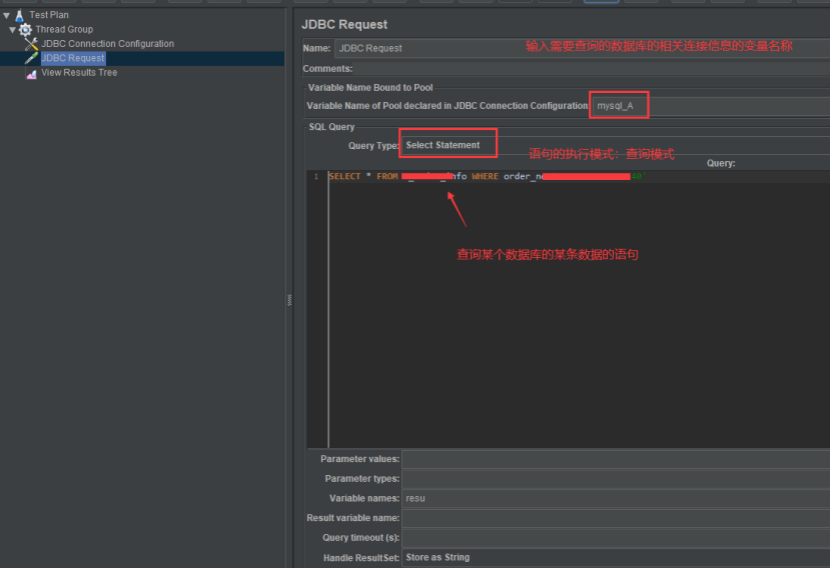
Task: Select Thread Group in the tree
Action: point(64,29)
